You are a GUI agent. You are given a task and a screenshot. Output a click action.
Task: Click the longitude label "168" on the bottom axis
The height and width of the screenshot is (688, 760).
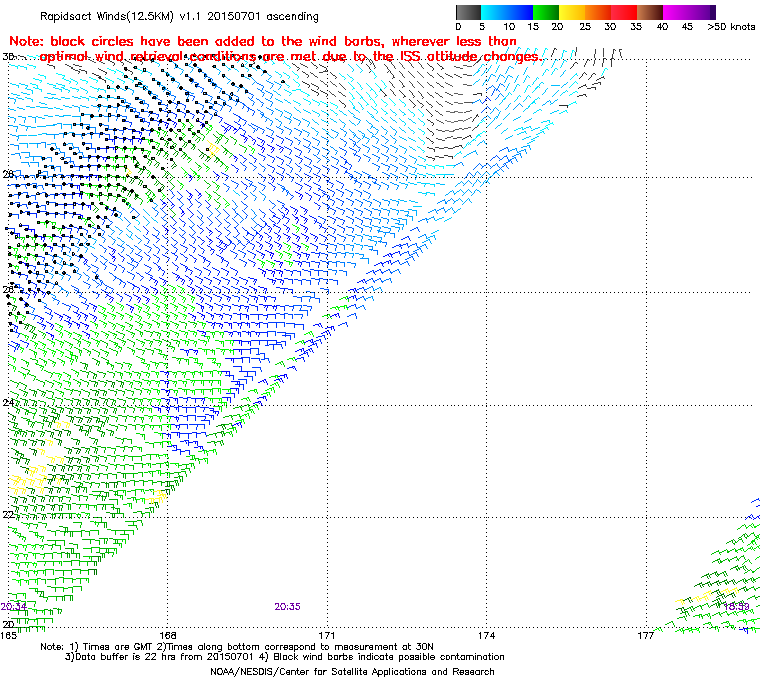click(x=168, y=635)
